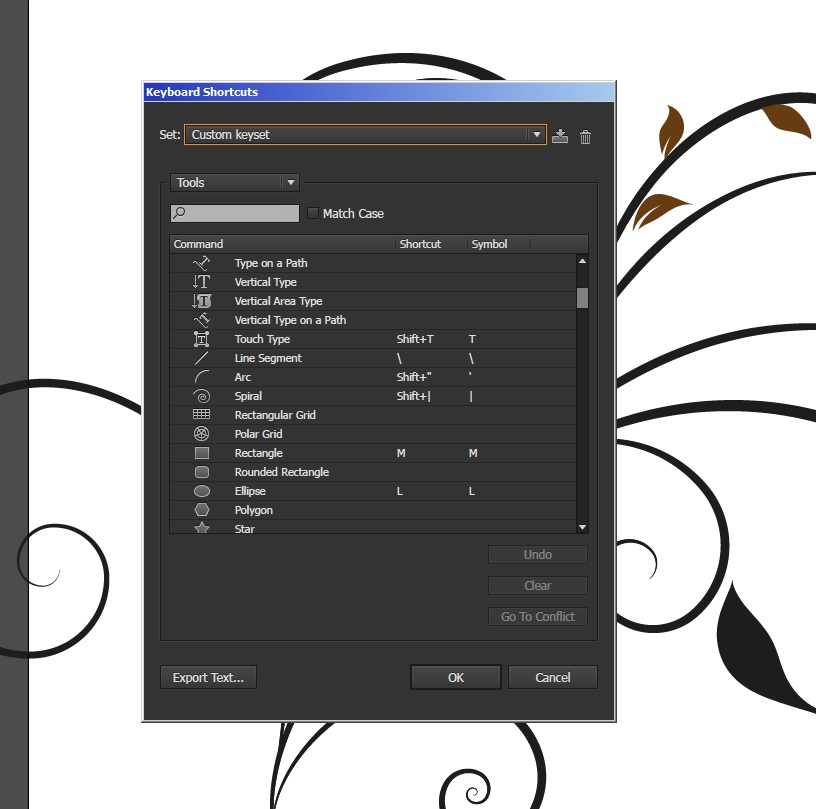Click the Symbol column header
816x809 pixels.
[498, 244]
